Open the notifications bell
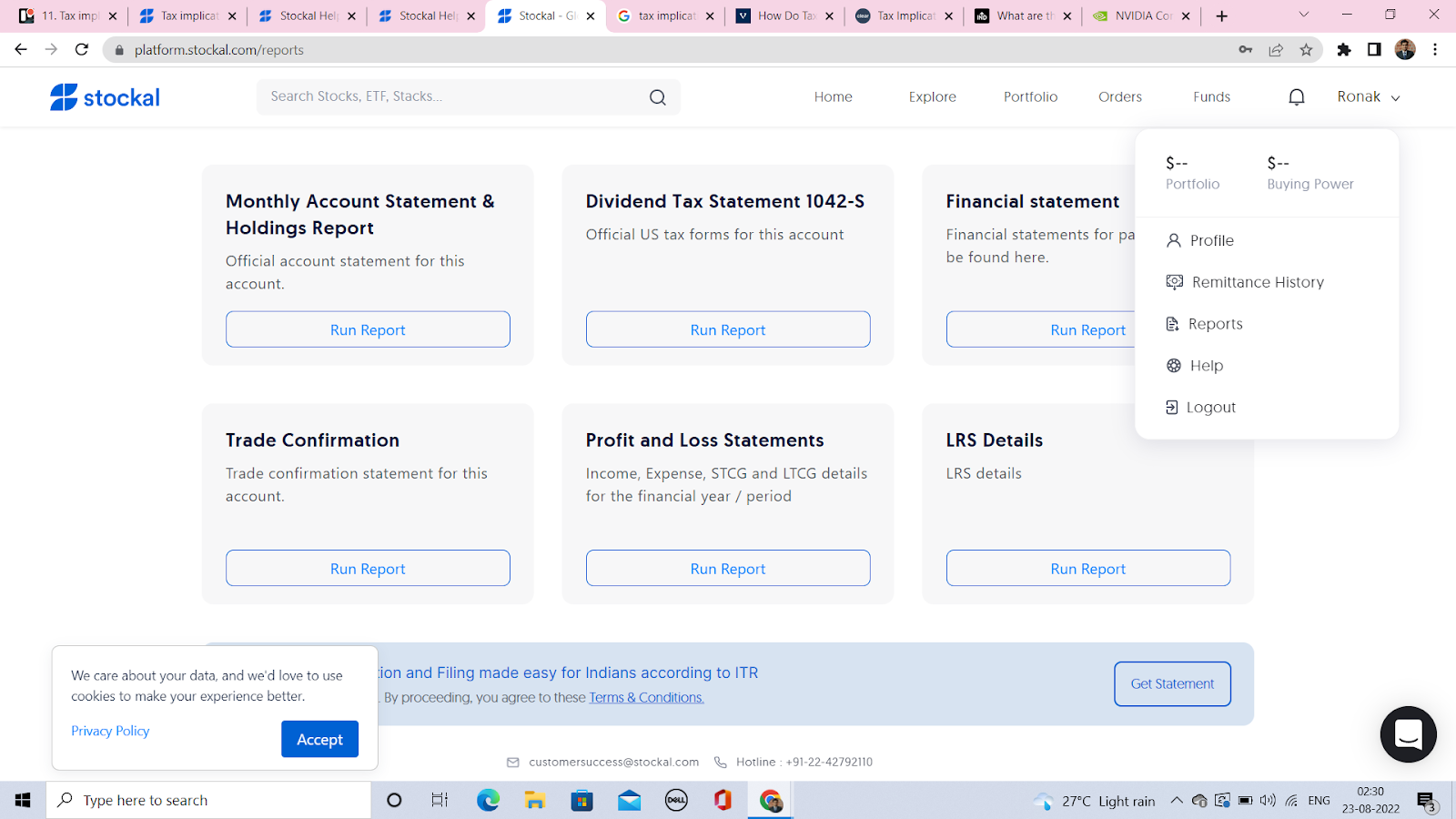The width and height of the screenshot is (1456, 819). pyautogui.click(x=1297, y=97)
